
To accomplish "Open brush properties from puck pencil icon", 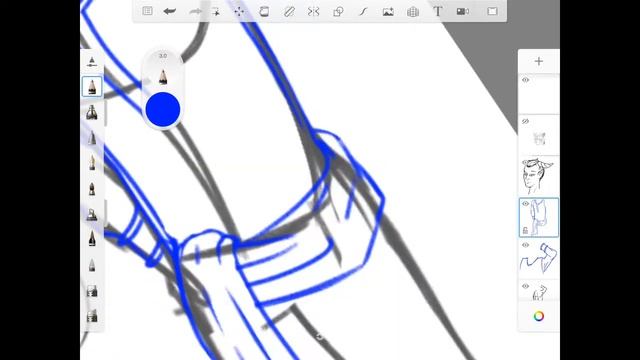I will [x=163, y=76].
